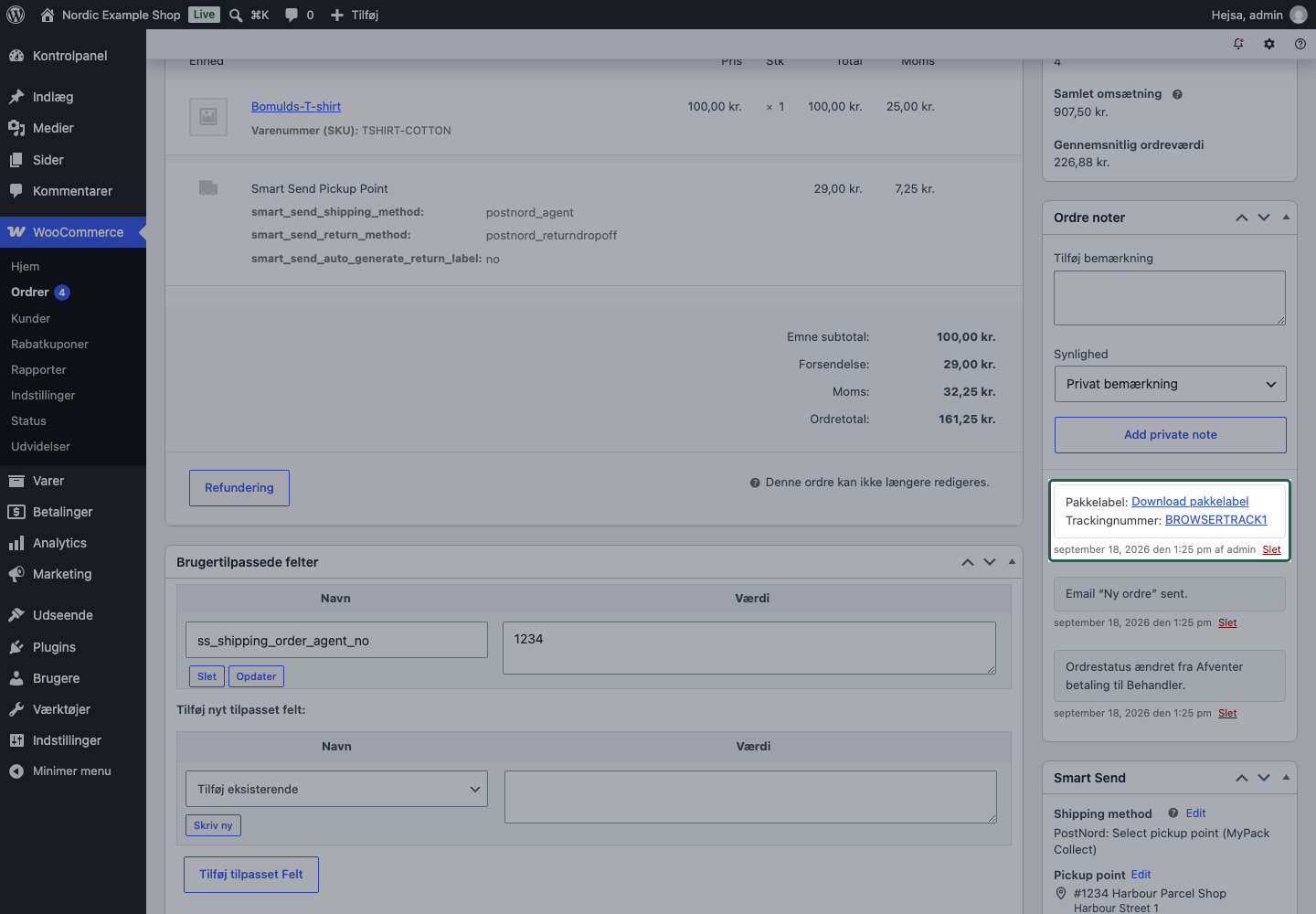The image size is (1316, 914).
Task: Move the Ordre noter panel up
Action: pos(1242,218)
